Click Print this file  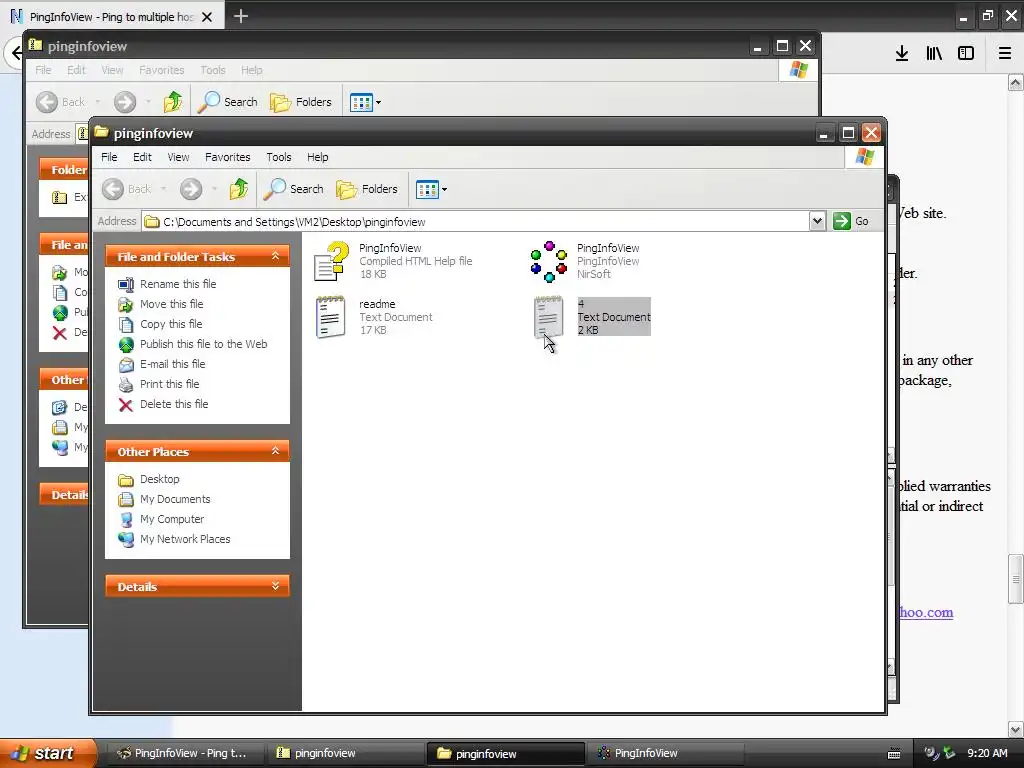coord(169,384)
